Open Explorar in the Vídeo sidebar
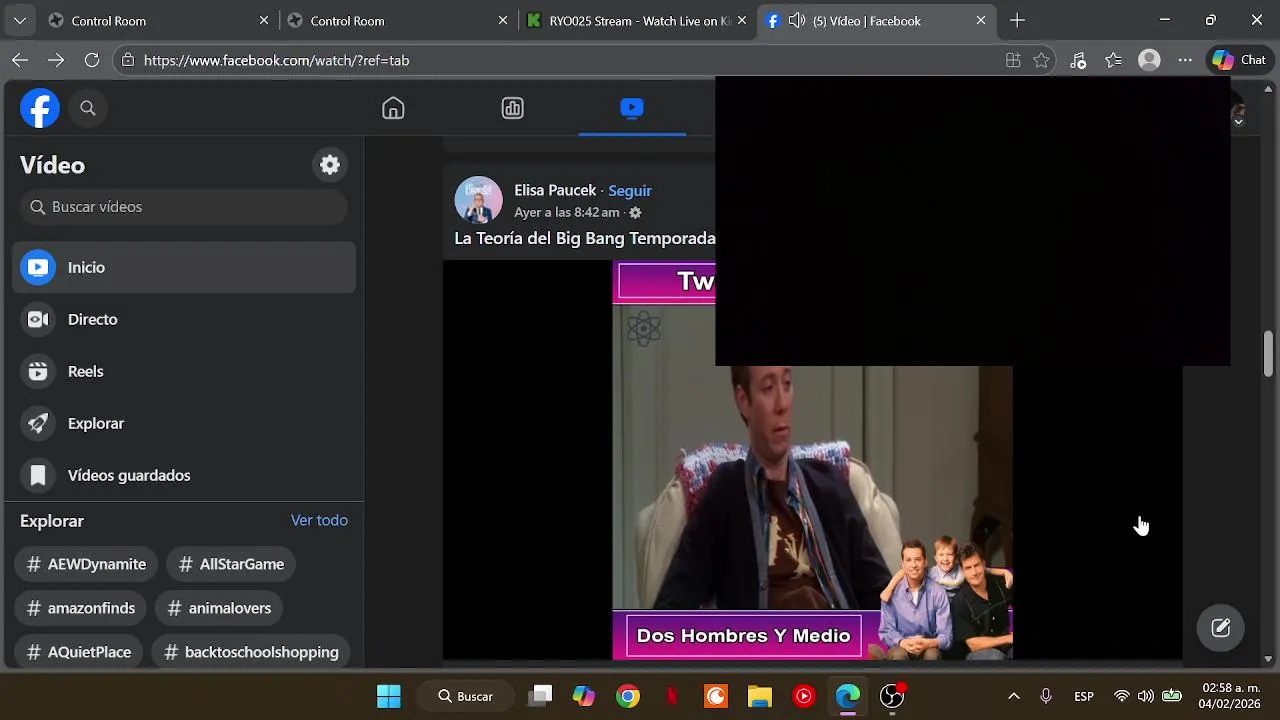The image size is (1280, 720). click(184, 423)
